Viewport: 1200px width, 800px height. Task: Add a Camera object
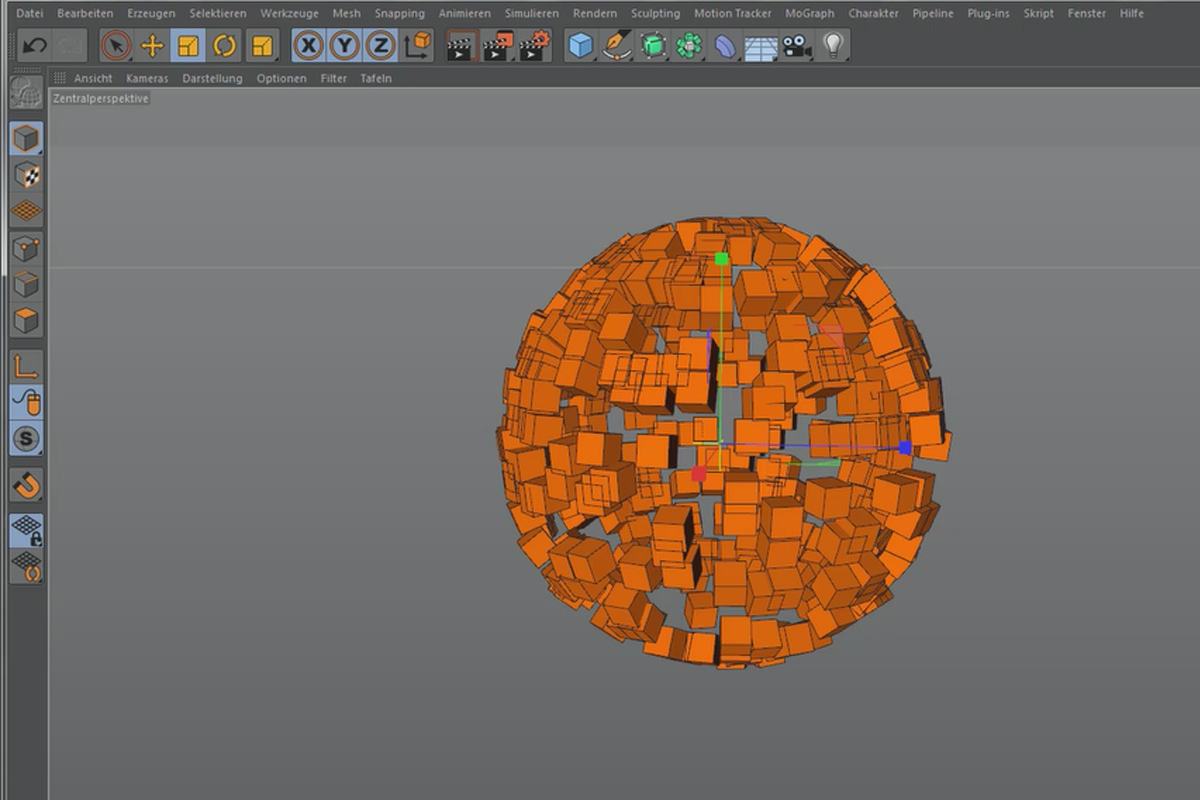click(x=797, y=46)
